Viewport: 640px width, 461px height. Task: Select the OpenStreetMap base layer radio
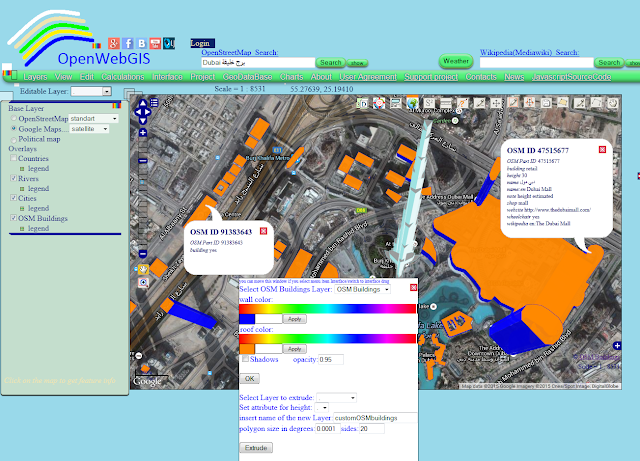click(14, 118)
